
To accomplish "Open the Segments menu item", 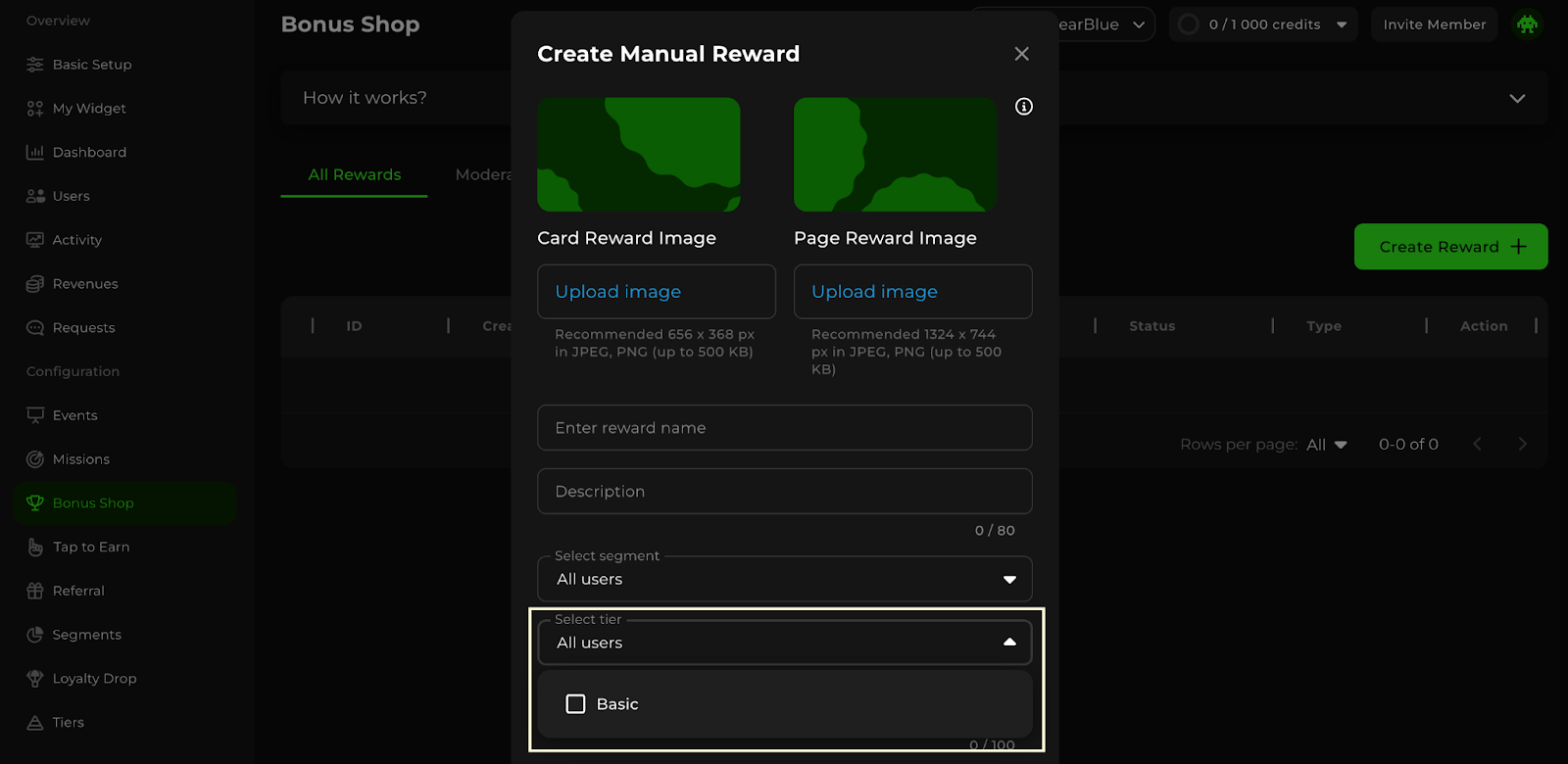I will (86, 635).
